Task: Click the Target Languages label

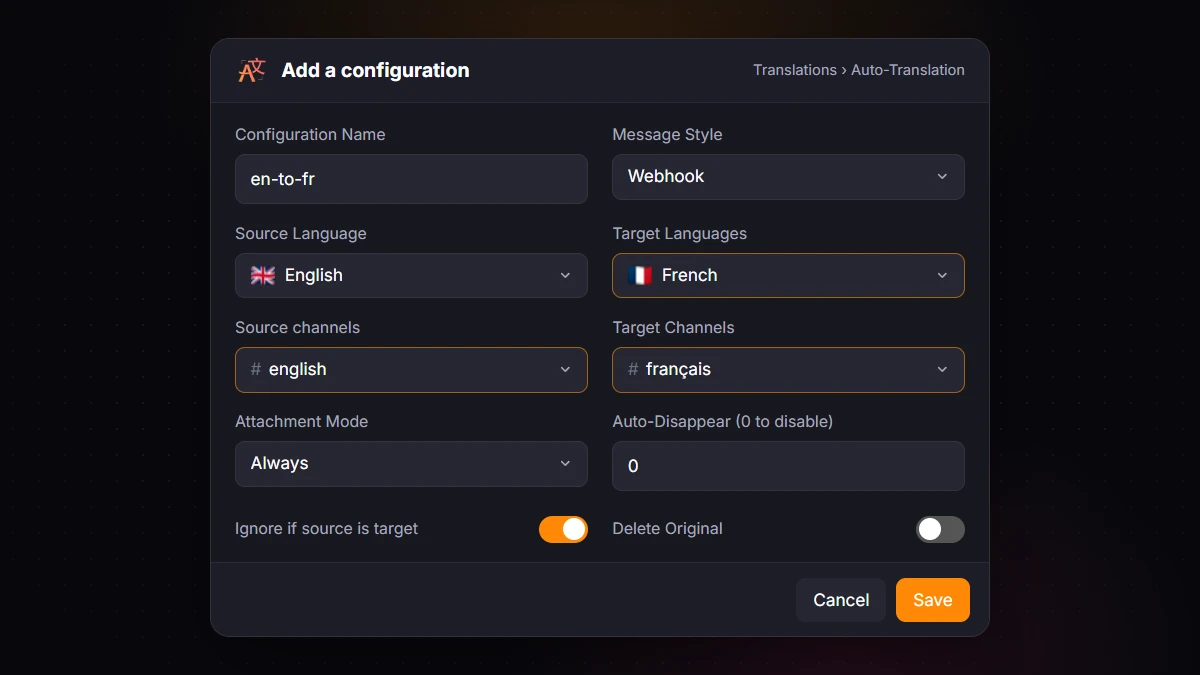Action: click(680, 234)
